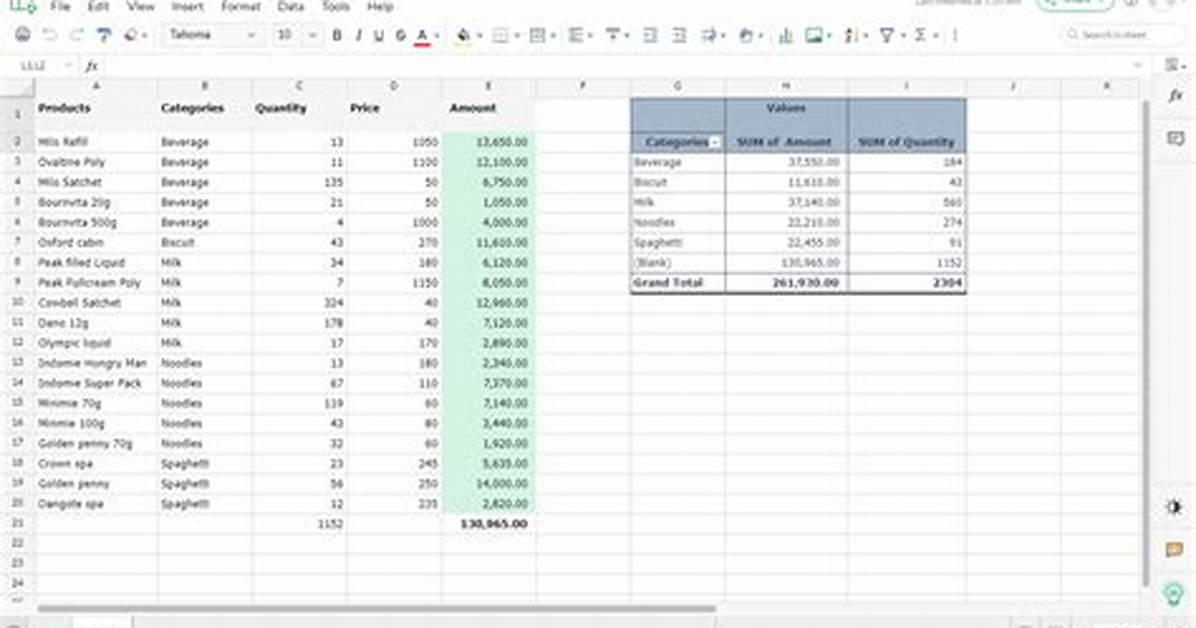Toggle bold formatting
1196x628 pixels.
click(x=336, y=35)
